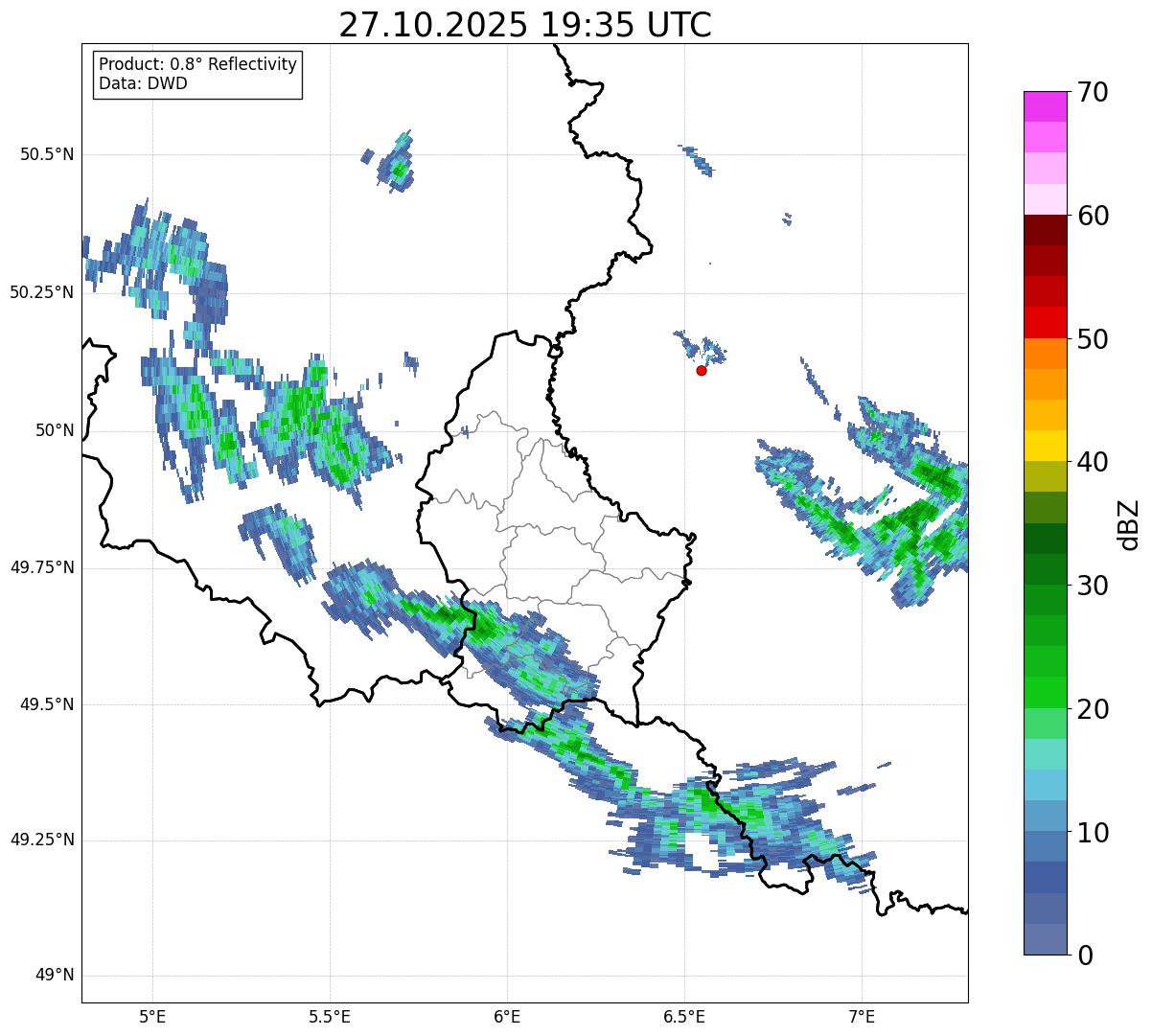Click the '50.25°N' latitude label
This screenshot has height=1036, width=1152.
[x=42, y=292]
